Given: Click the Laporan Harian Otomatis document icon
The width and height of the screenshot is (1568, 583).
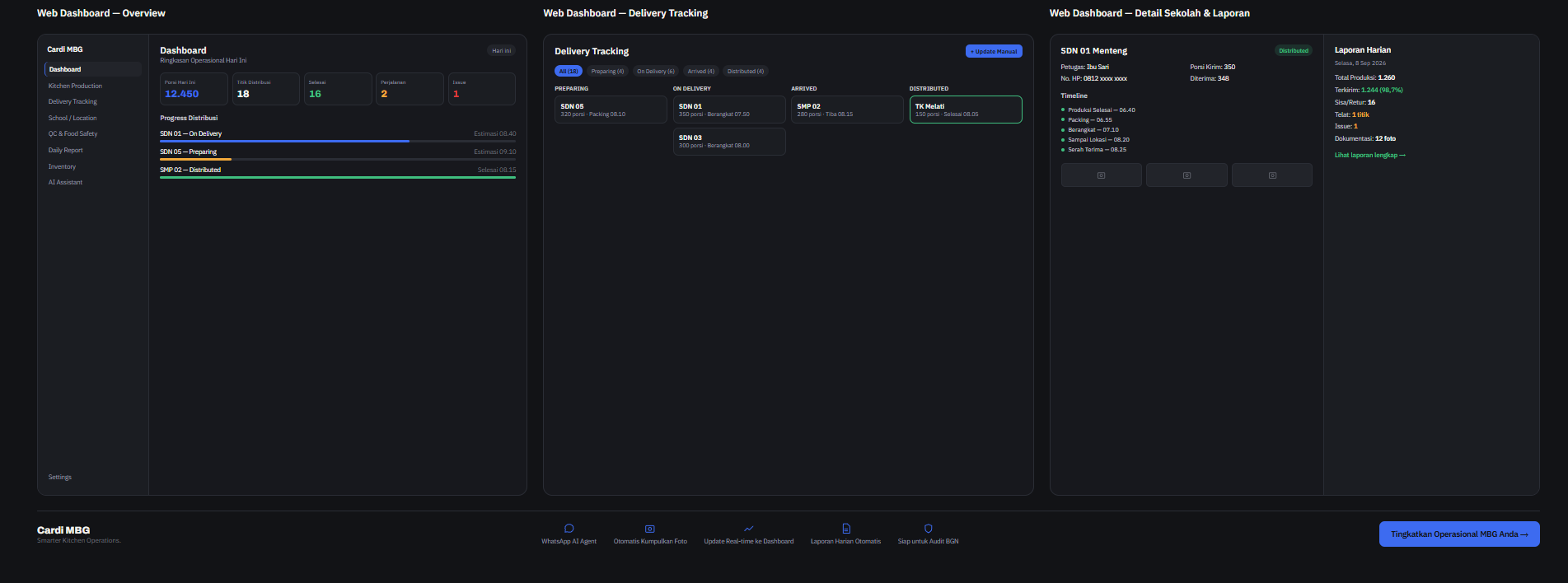Looking at the screenshot, I should pyautogui.click(x=845, y=529).
